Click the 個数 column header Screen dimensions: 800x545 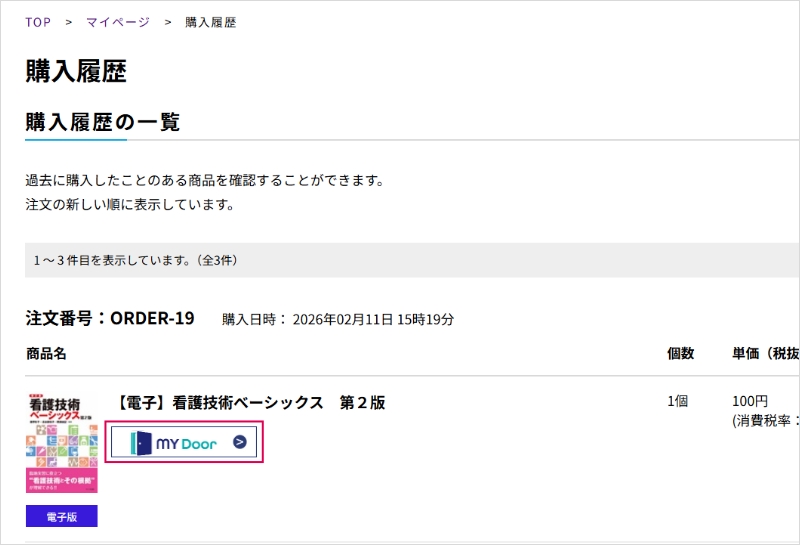(681, 354)
